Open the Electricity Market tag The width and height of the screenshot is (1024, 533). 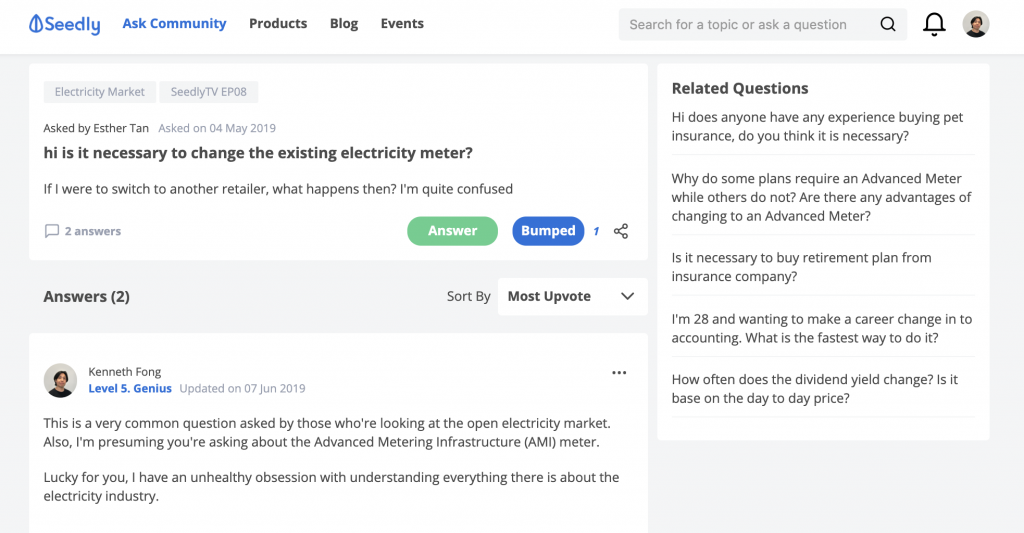[x=100, y=92]
